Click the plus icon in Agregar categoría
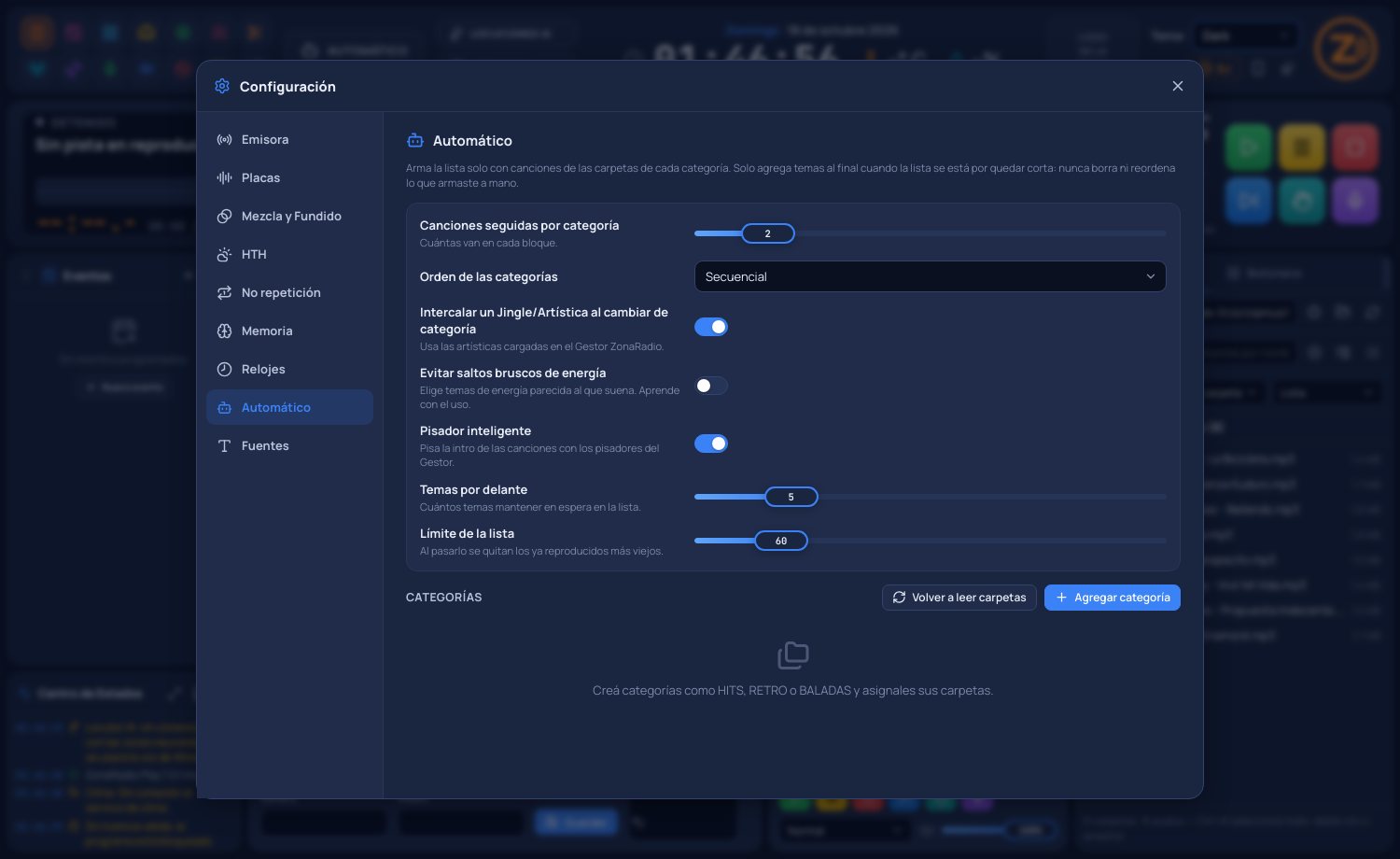 [x=1061, y=598]
